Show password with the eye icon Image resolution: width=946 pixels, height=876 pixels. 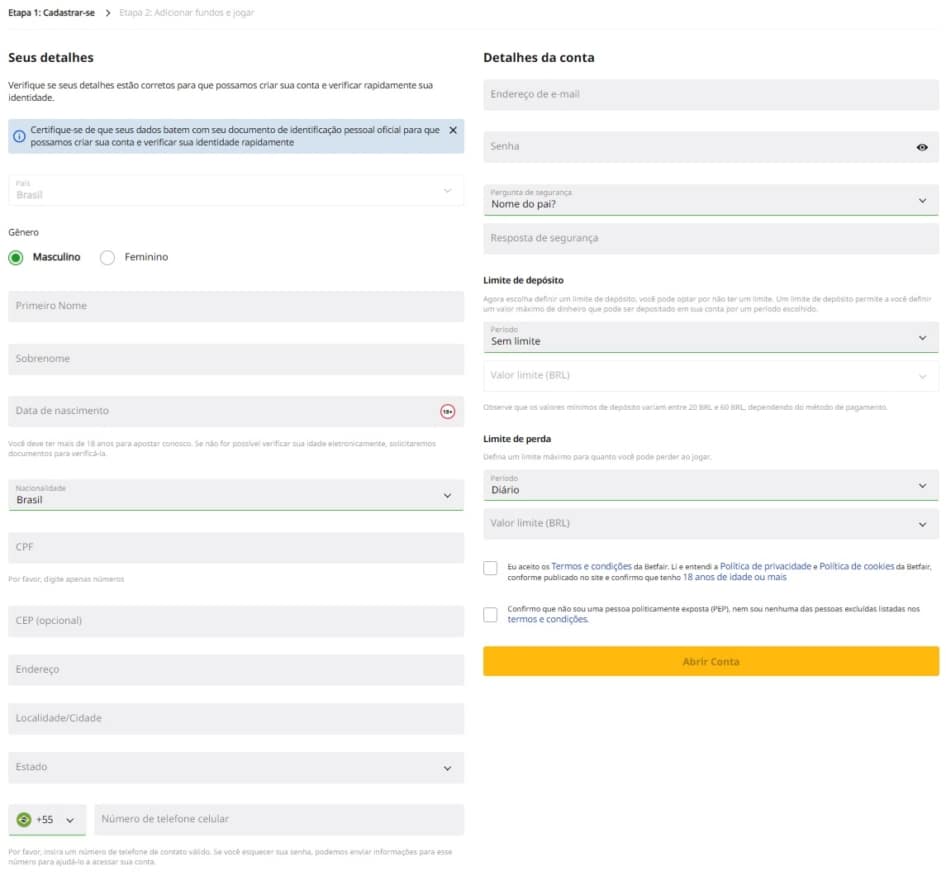pyautogui.click(x=922, y=147)
